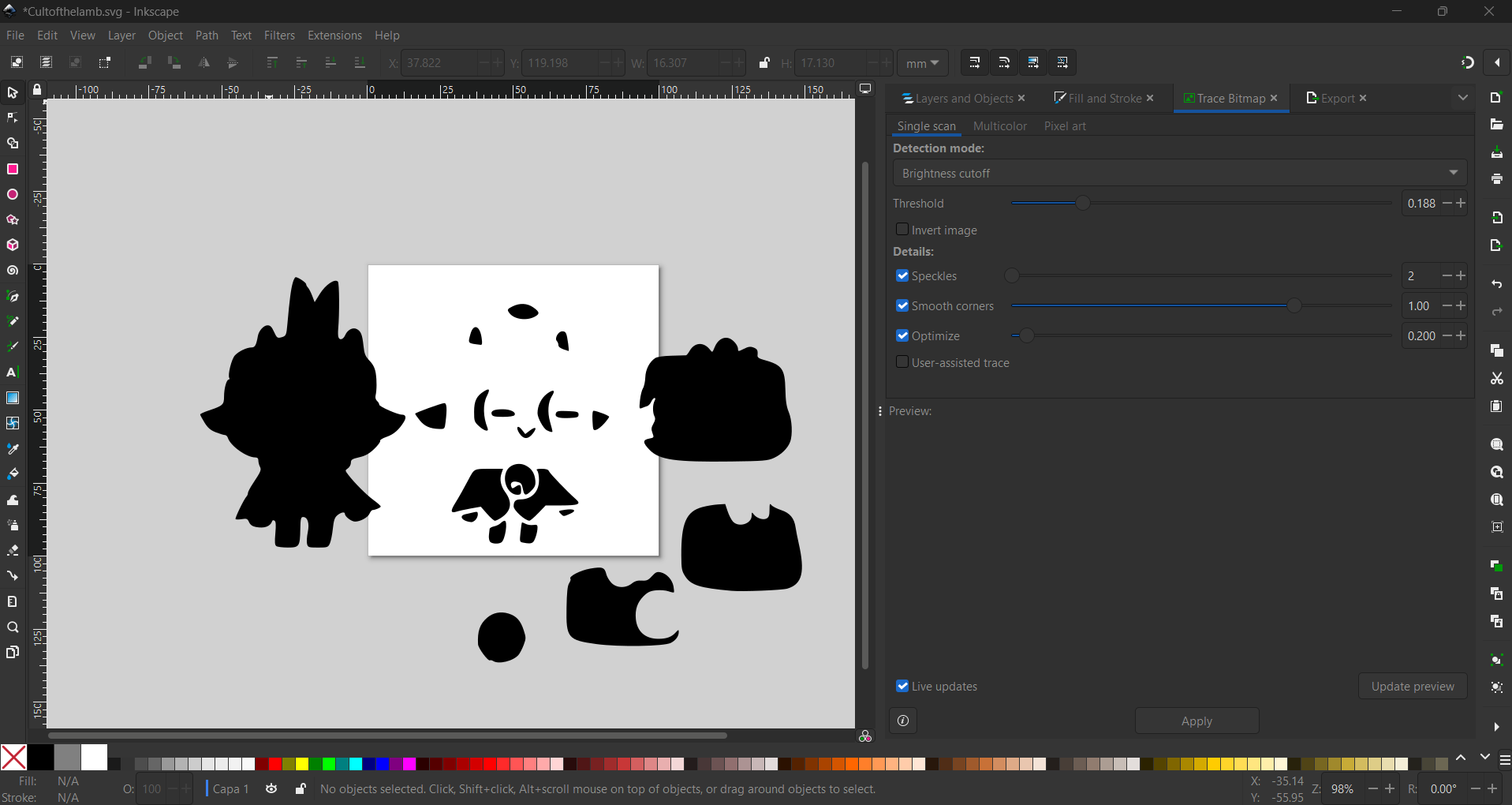Open the Detection mode Brightness cutoff dropdown
This screenshot has width=1512, height=805.
coord(1180,173)
